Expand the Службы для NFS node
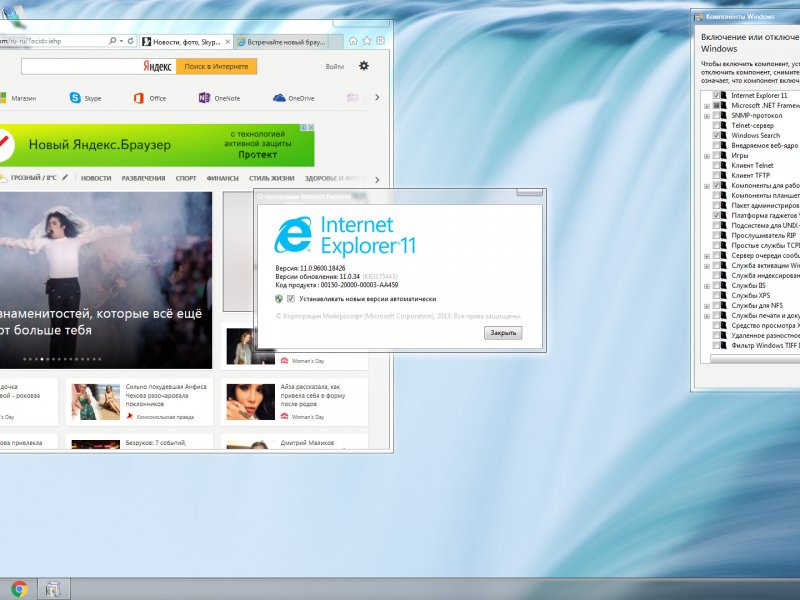The height and width of the screenshot is (600, 800). coord(707,306)
